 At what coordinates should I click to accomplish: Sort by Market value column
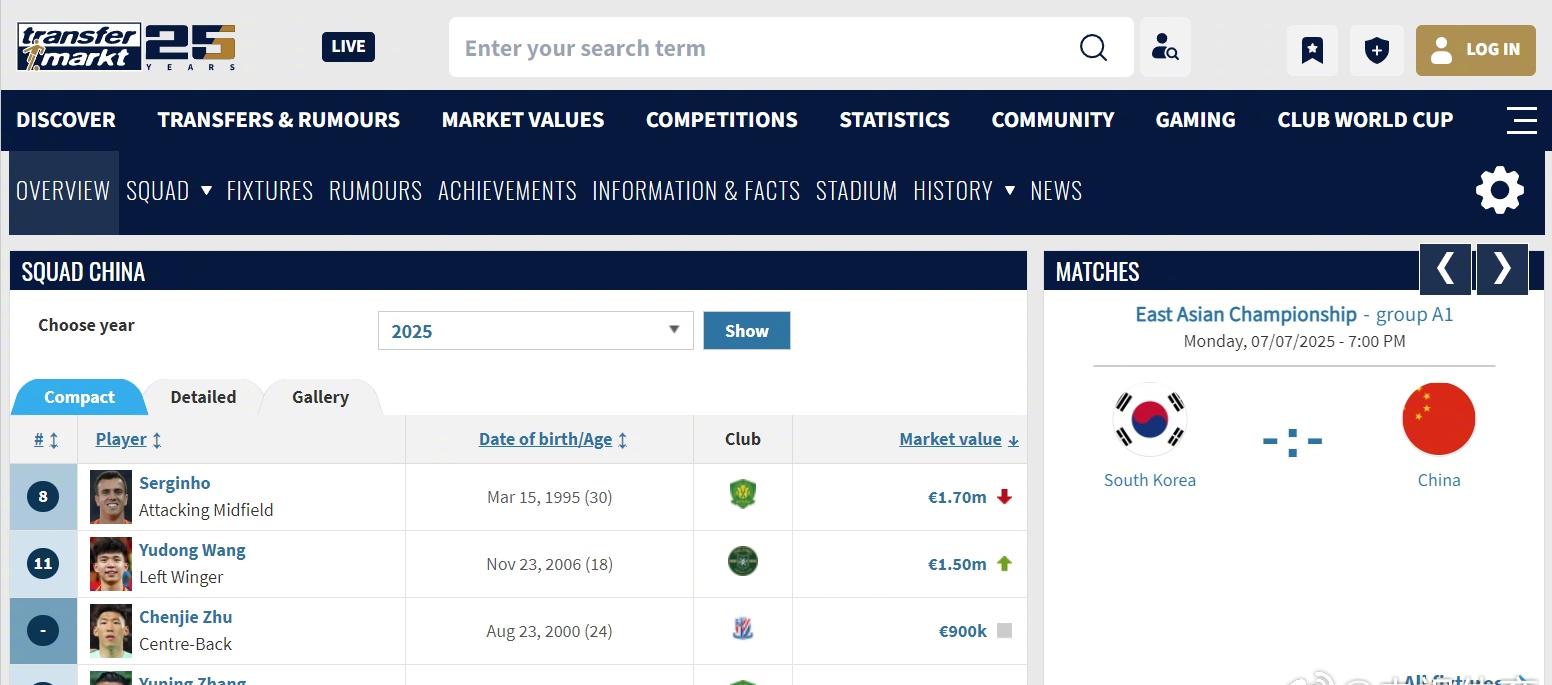[x=959, y=439]
